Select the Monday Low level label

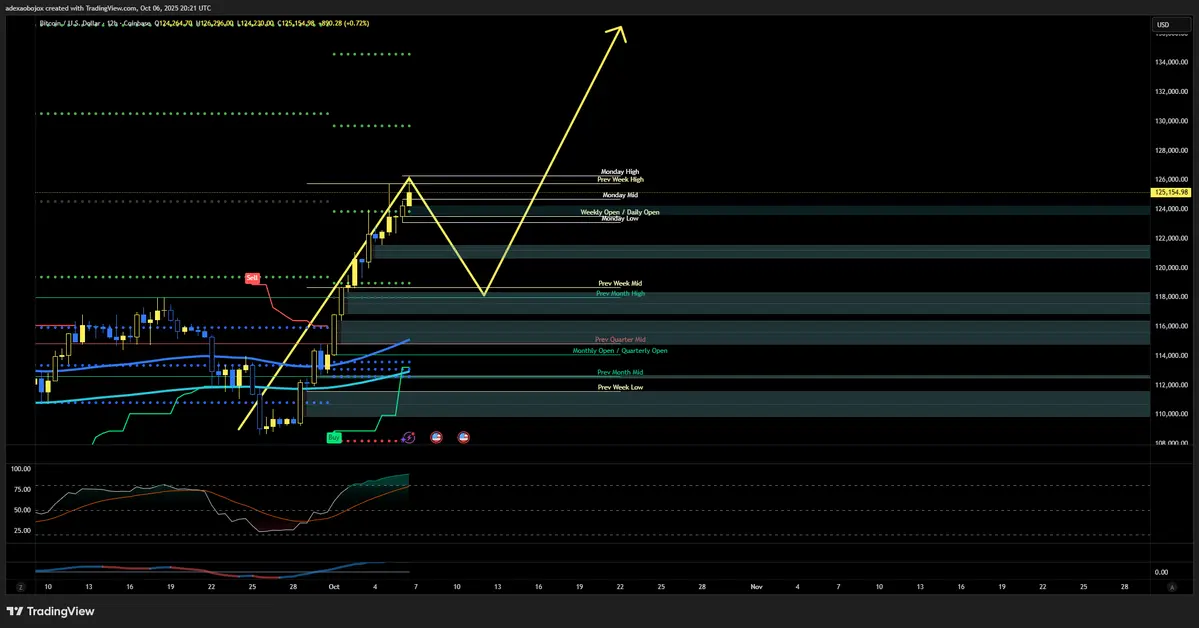click(x=620, y=219)
